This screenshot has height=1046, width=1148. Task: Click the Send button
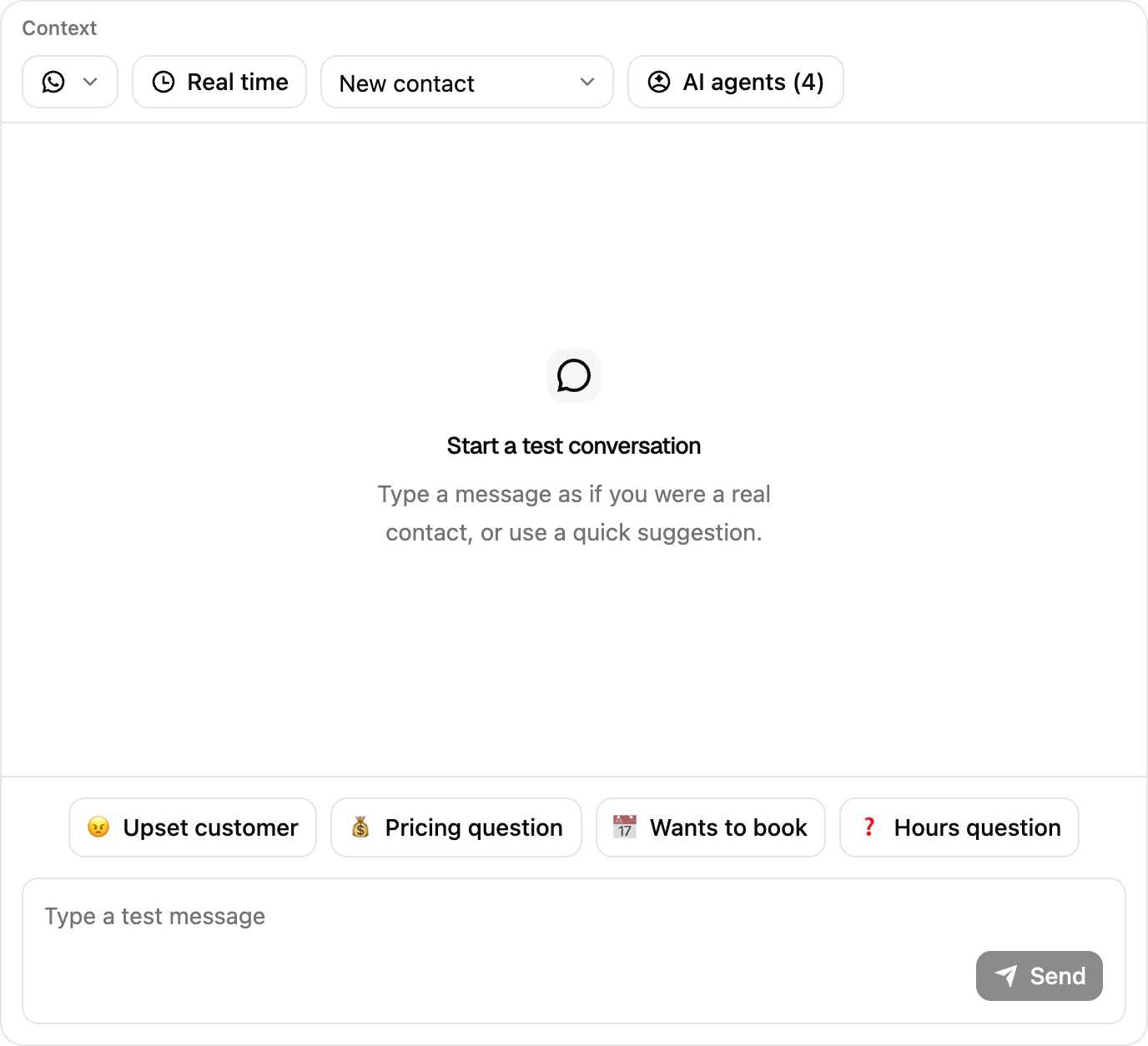[1040, 976]
